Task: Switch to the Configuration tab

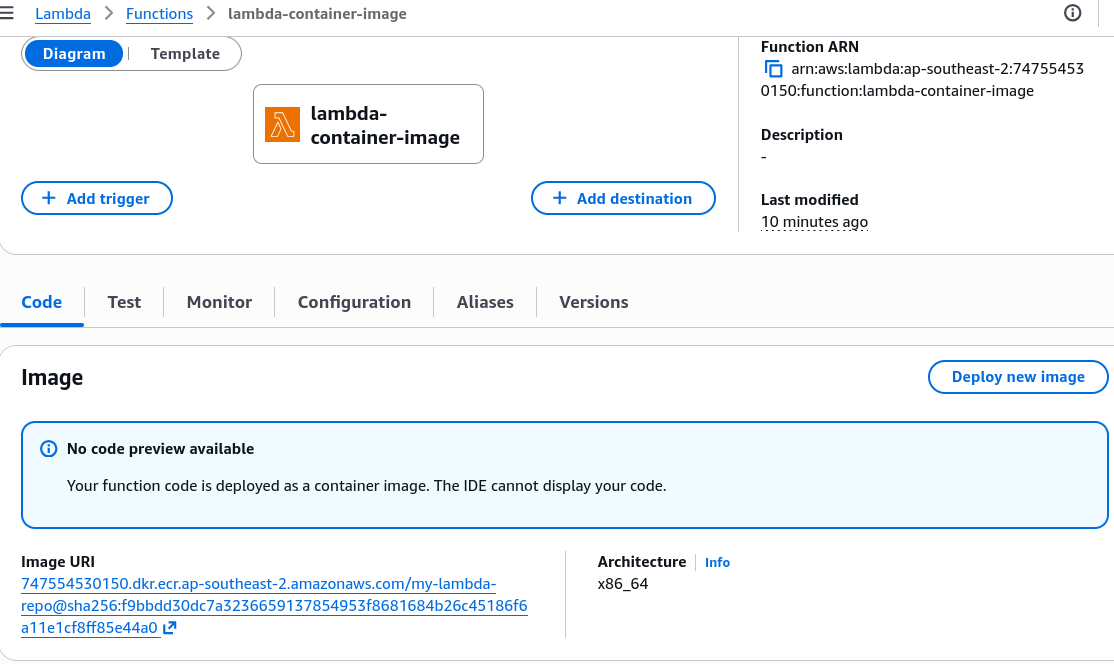Action: click(x=354, y=302)
